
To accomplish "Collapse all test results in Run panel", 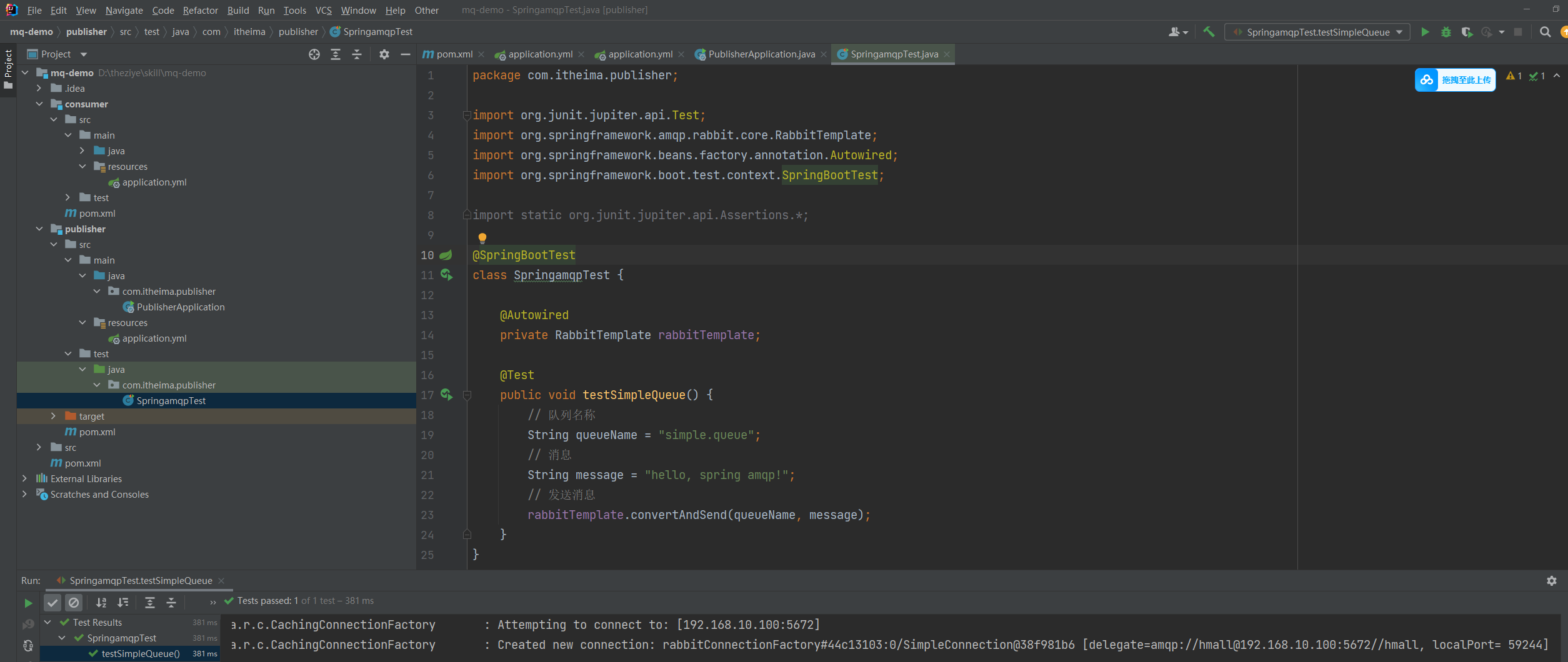I will pyautogui.click(x=171, y=603).
